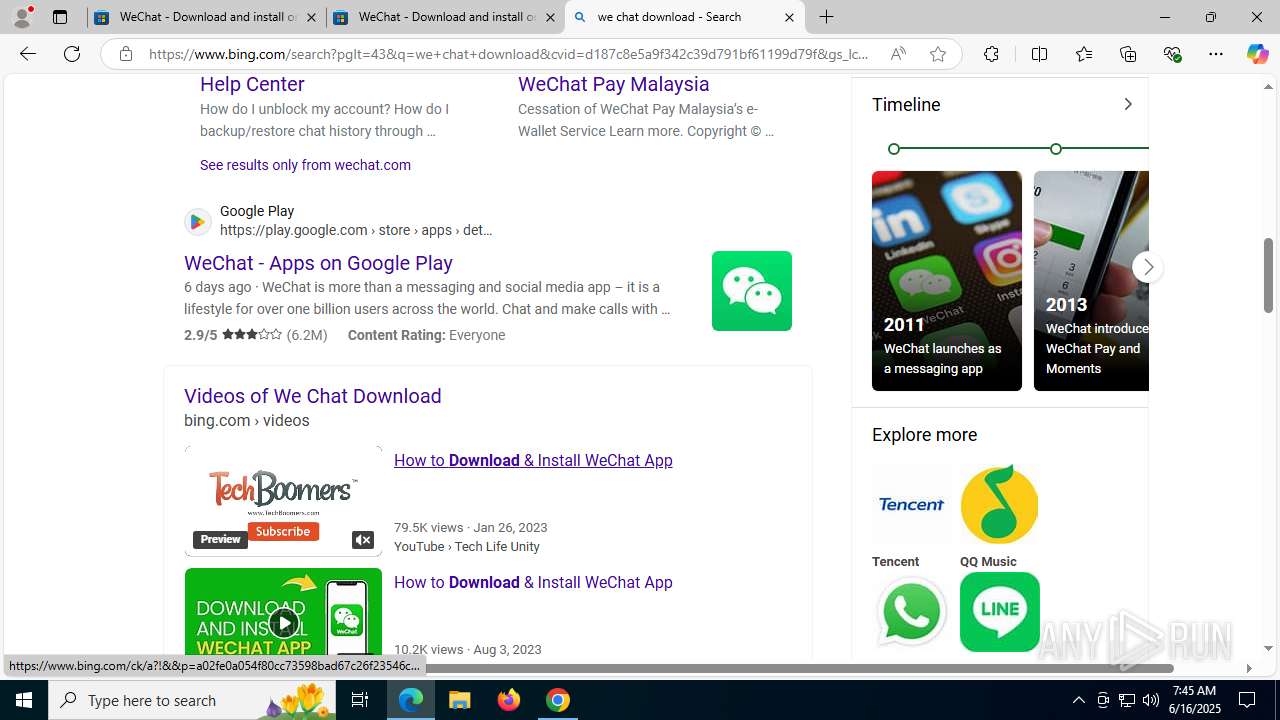Open the Copilot sidebar icon
This screenshot has width=1280, height=720.
point(1257,54)
